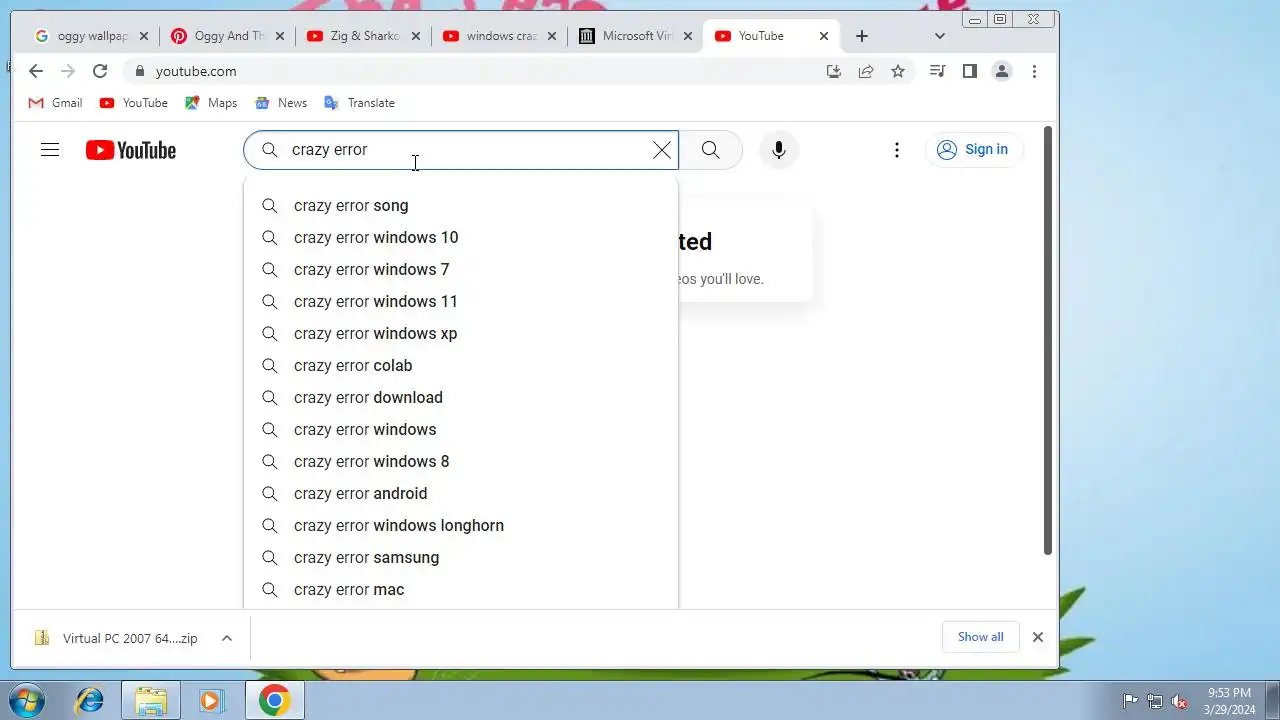Viewport: 1280px width, 720px height.
Task: Open Windows Media Player in taskbar
Action: click(x=211, y=700)
